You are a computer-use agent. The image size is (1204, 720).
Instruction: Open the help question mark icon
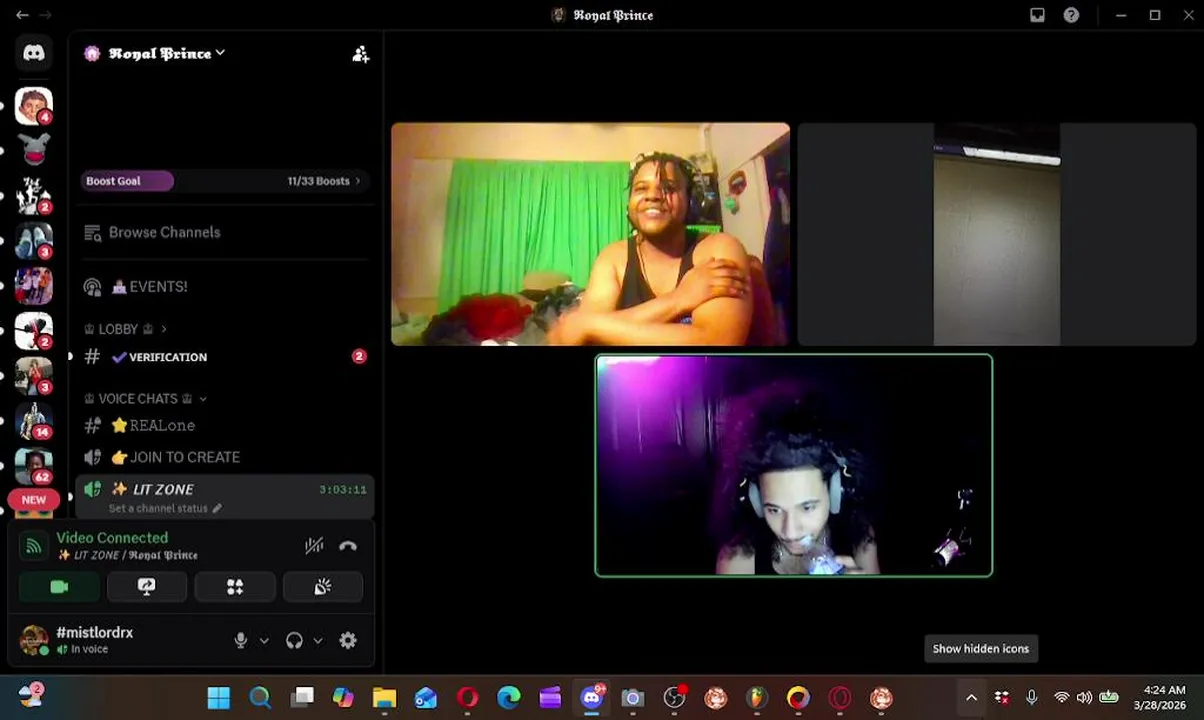pyautogui.click(x=1071, y=15)
